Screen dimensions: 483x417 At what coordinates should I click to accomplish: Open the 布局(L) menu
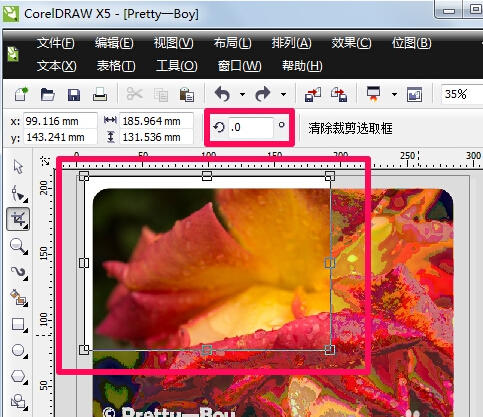233,43
